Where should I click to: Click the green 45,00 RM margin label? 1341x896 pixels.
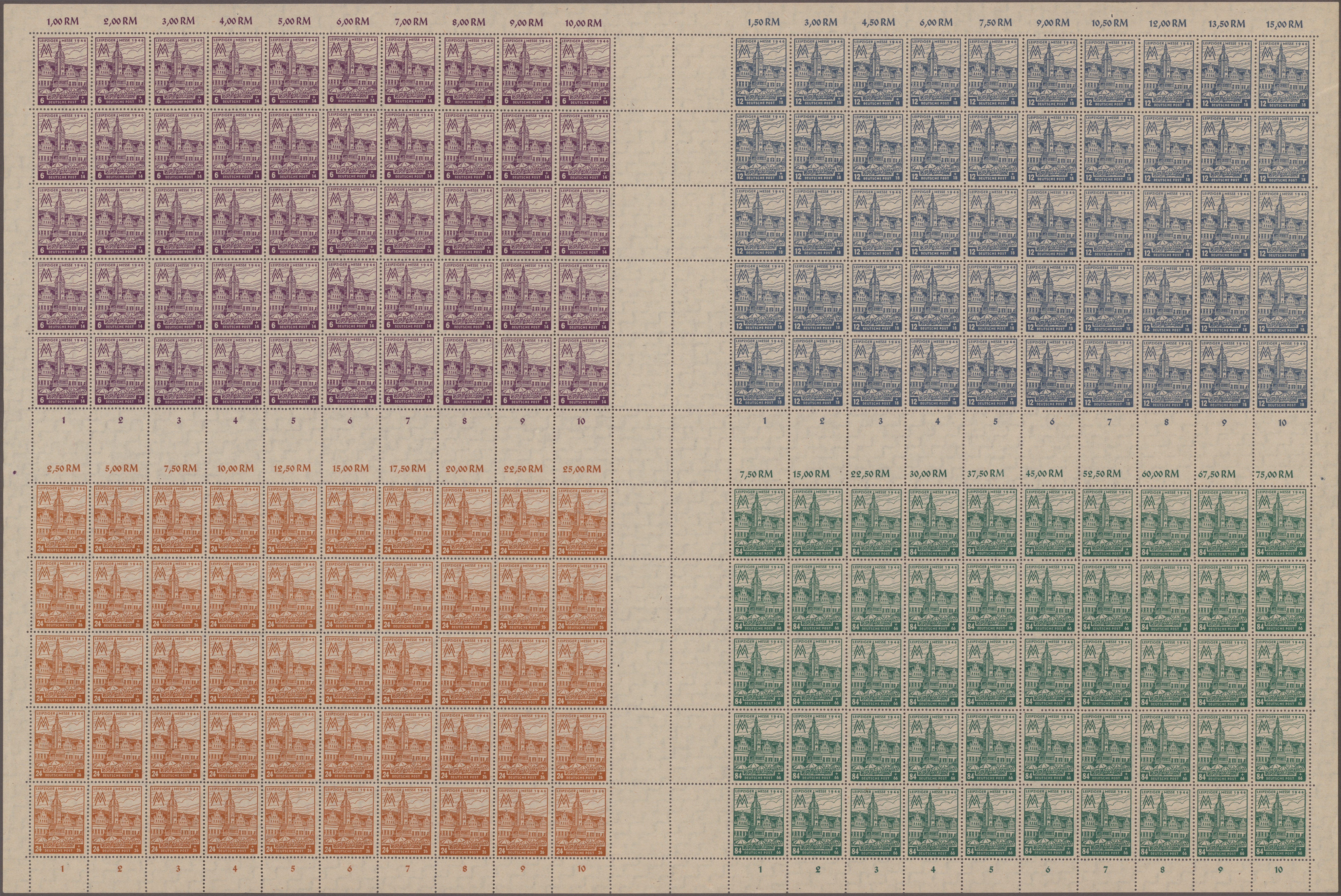(1044, 474)
